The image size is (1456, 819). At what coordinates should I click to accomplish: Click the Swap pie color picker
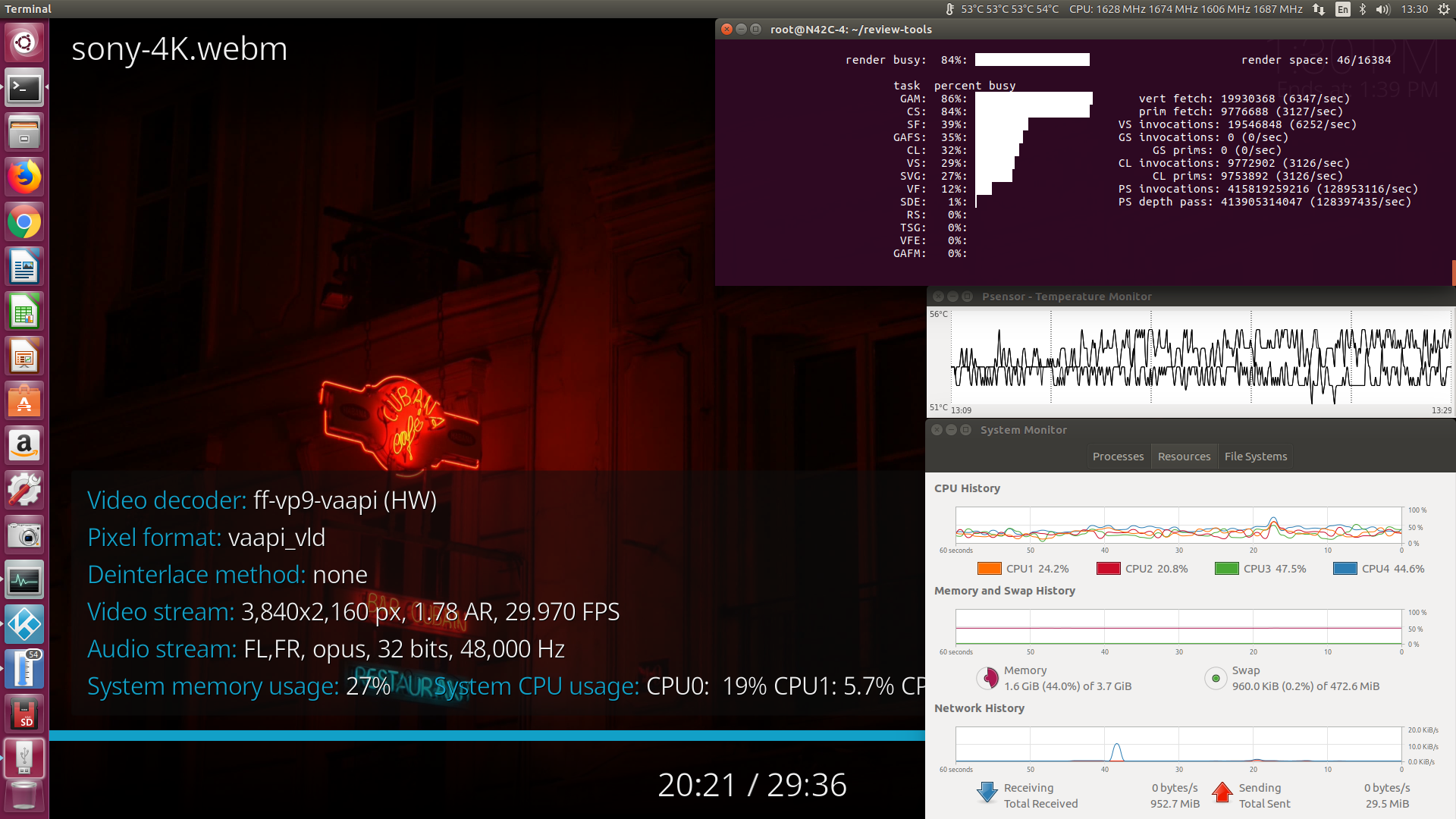pos(1216,678)
